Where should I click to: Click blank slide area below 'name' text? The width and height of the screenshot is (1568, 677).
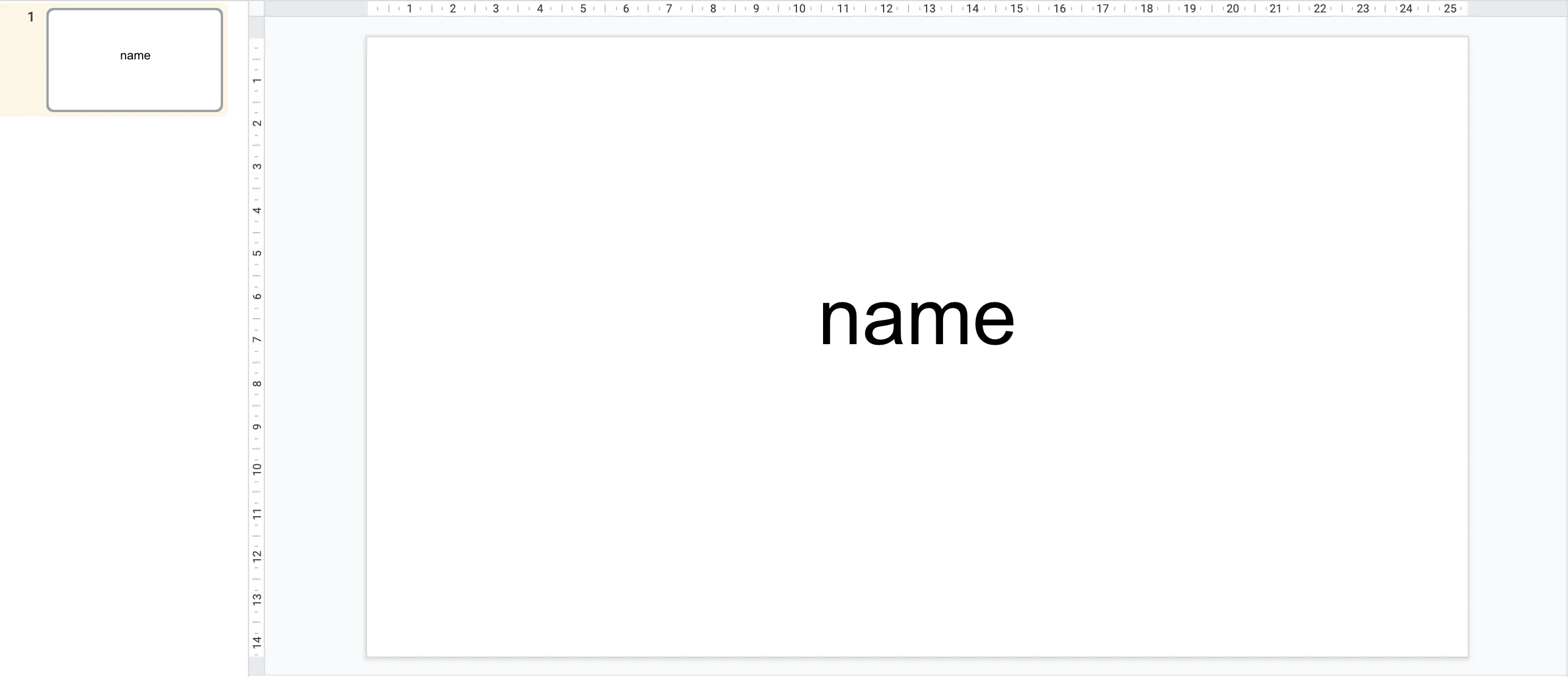(916, 517)
